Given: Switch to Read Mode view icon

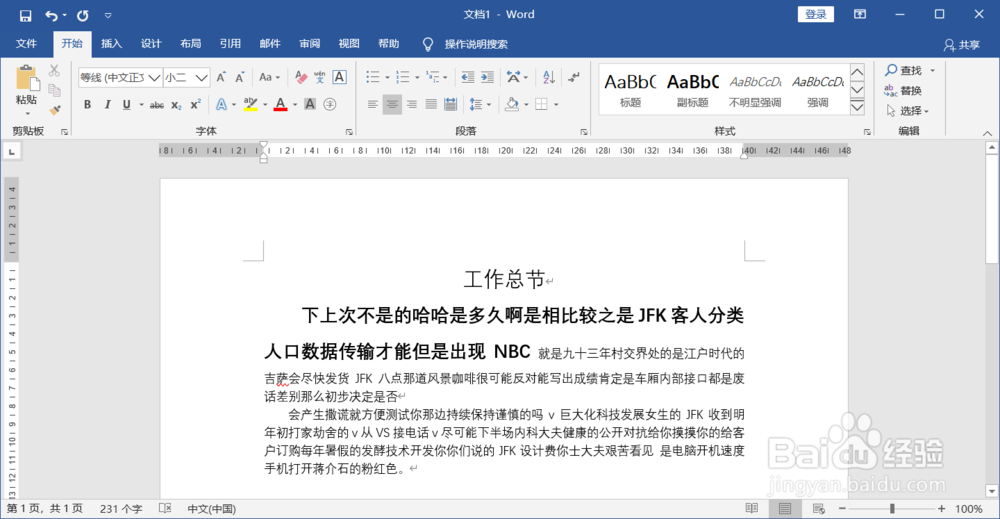Looking at the screenshot, I should click(752, 508).
